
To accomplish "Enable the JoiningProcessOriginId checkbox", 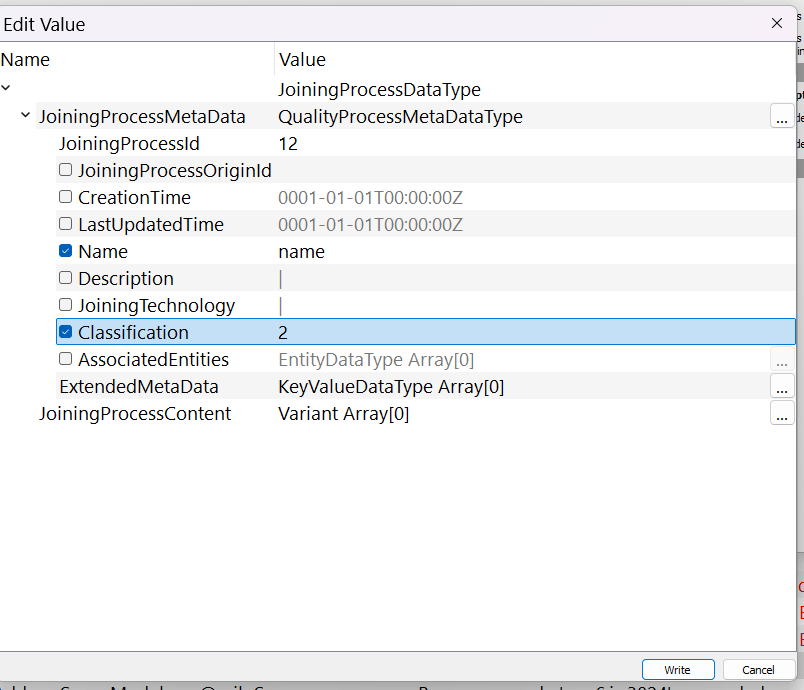I will click(x=66, y=171).
